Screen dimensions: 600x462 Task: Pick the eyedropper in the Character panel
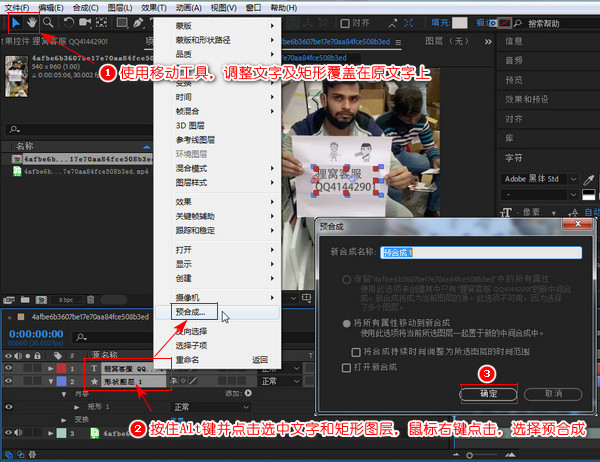coord(589,179)
